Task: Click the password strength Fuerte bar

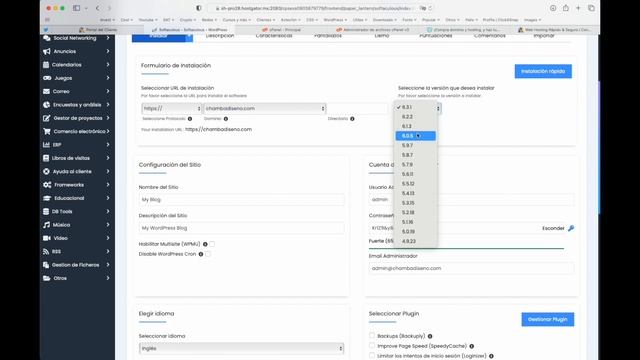Action: (x=466, y=248)
